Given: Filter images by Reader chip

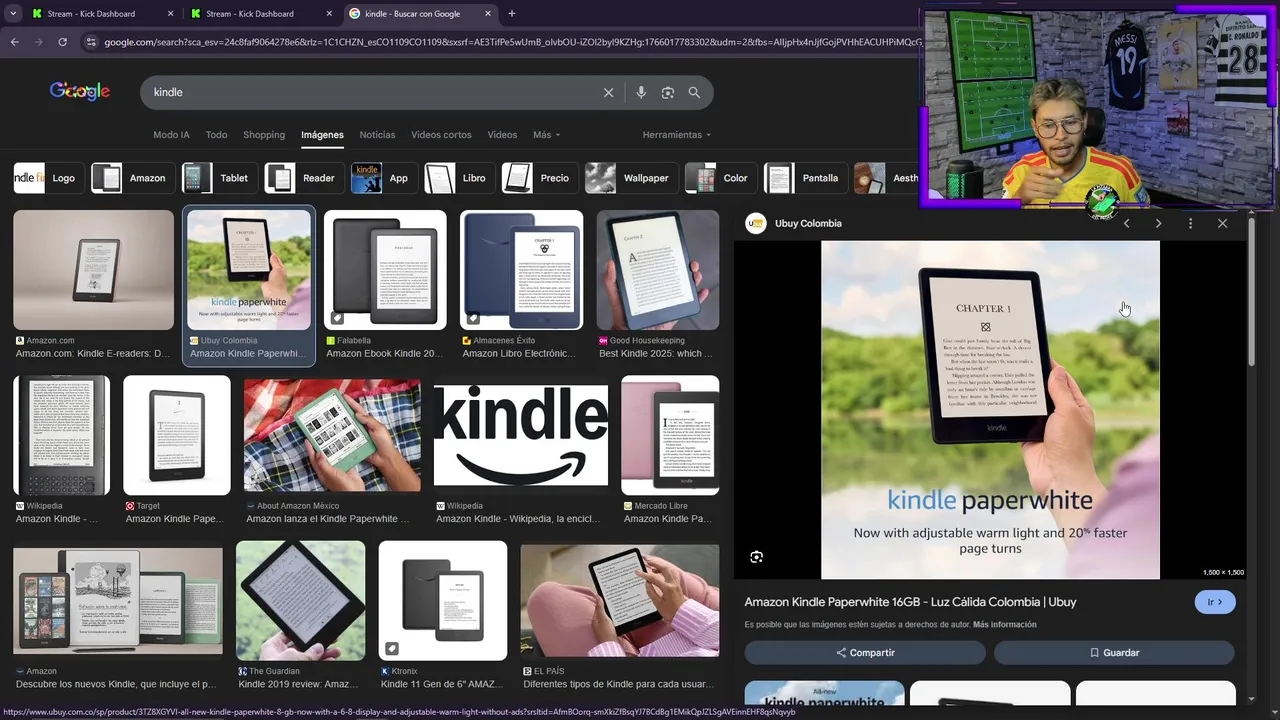Looking at the screenshot, I should point(304,178).
